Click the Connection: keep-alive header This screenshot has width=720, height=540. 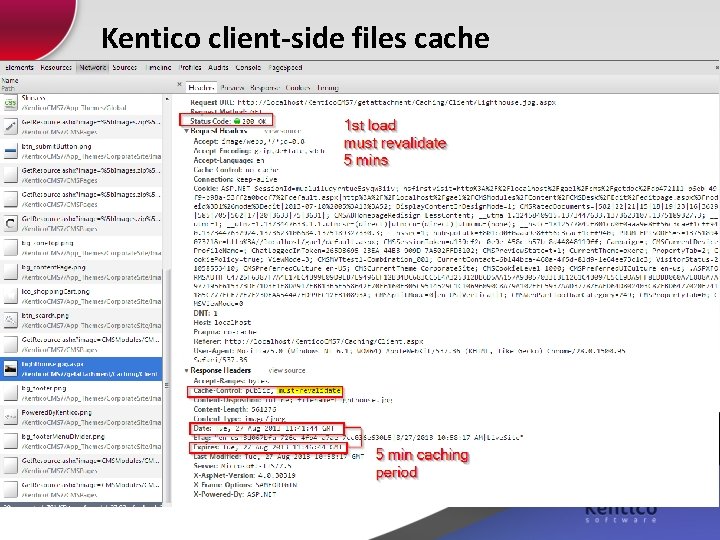[235, 179]
